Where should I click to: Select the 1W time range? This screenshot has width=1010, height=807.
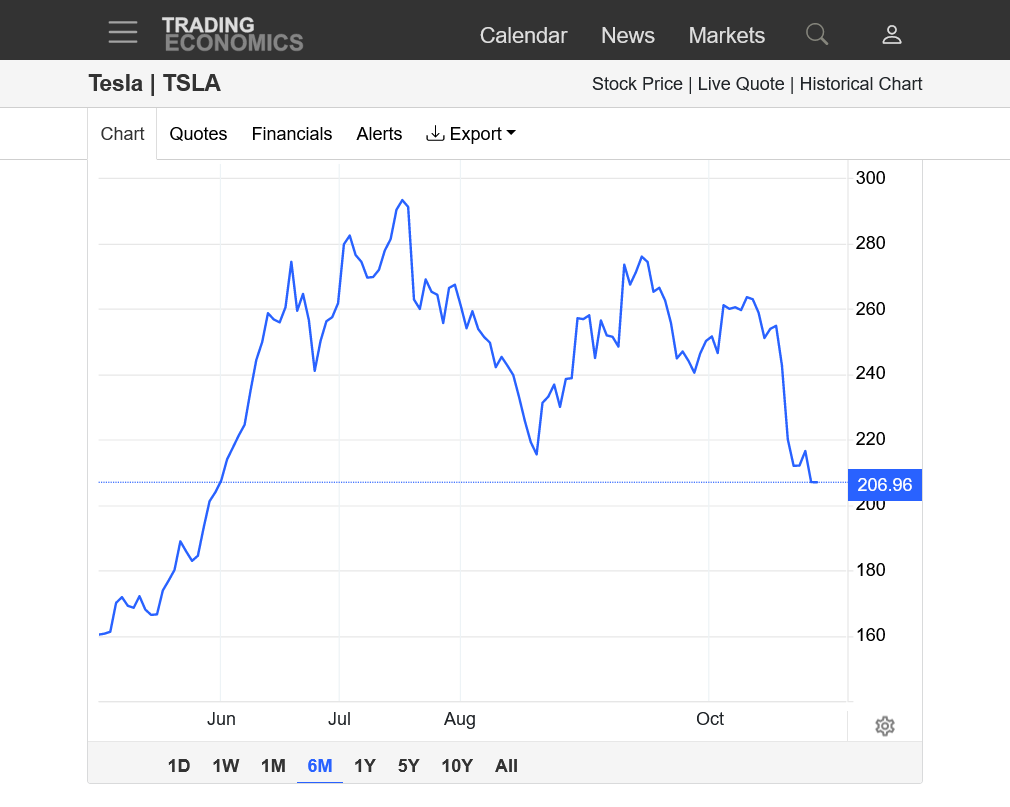coord(225,766)
